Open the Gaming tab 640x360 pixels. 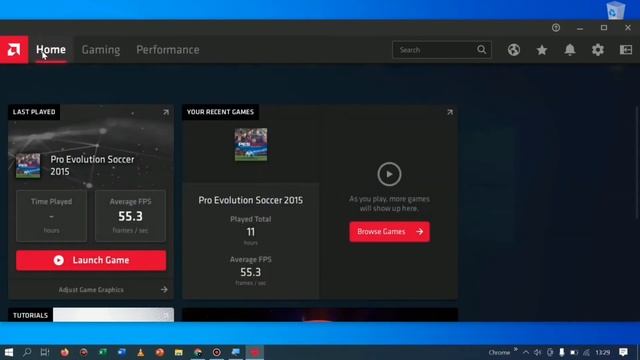[x=101, y=50]
